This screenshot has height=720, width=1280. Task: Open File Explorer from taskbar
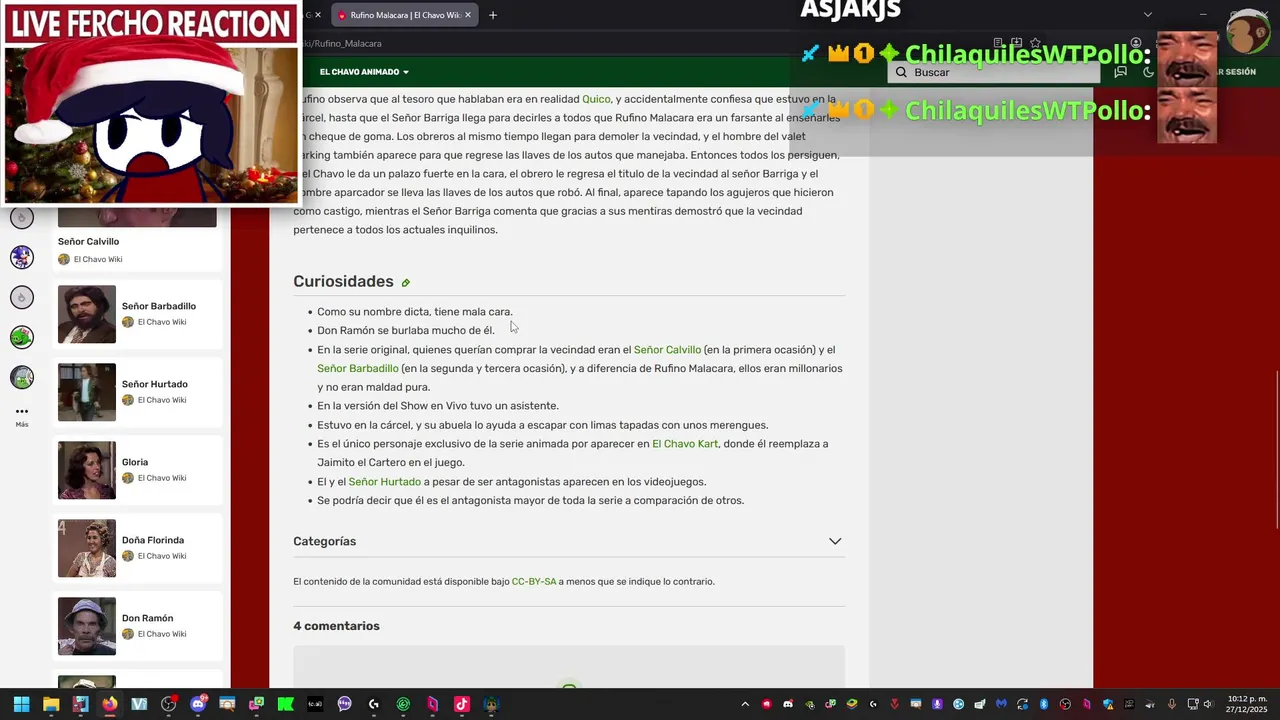(x=51, y=704)
